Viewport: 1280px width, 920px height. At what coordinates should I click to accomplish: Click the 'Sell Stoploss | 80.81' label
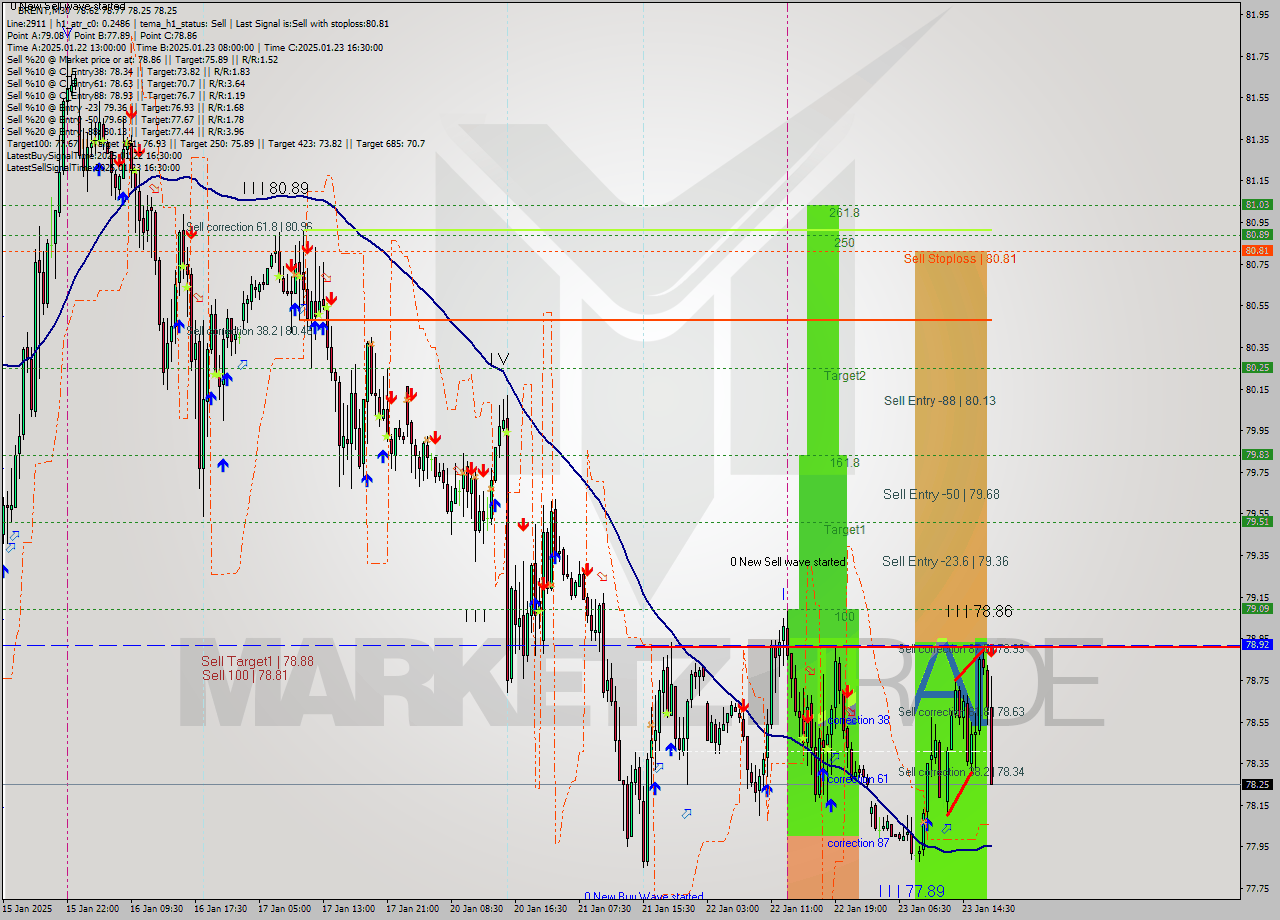960,258
